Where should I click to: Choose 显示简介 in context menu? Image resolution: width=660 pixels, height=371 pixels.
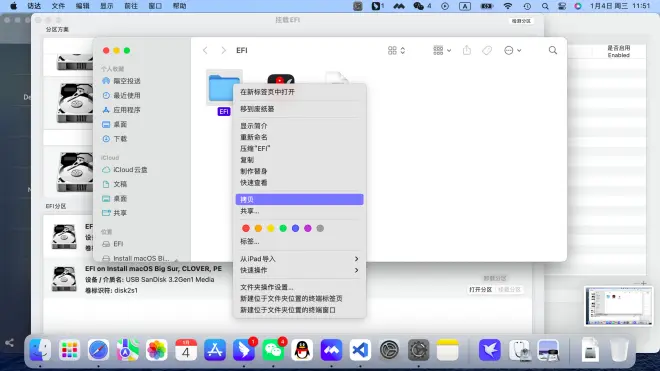pyautogui.click(x=299, y=126)
